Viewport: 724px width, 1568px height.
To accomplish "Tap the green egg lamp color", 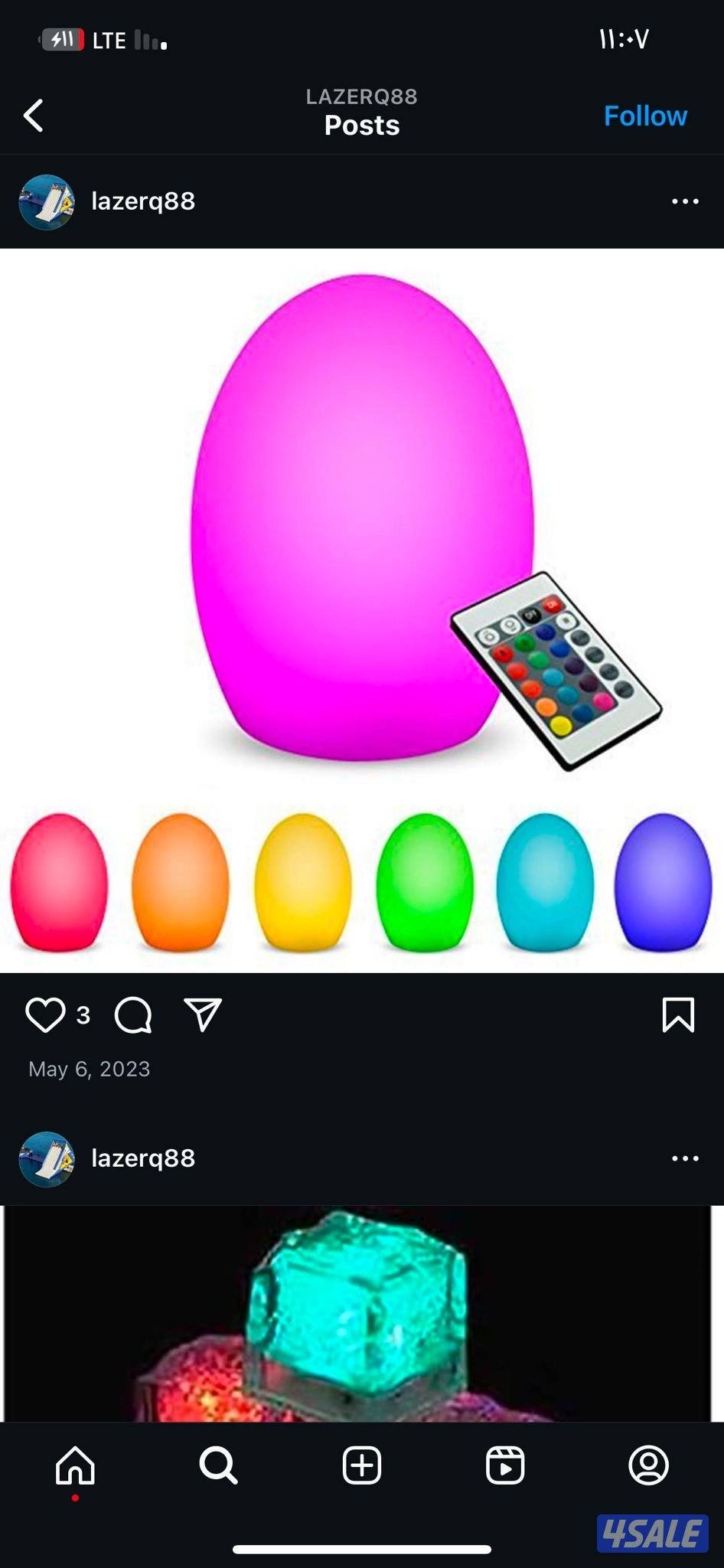I will tap(425, 882).
